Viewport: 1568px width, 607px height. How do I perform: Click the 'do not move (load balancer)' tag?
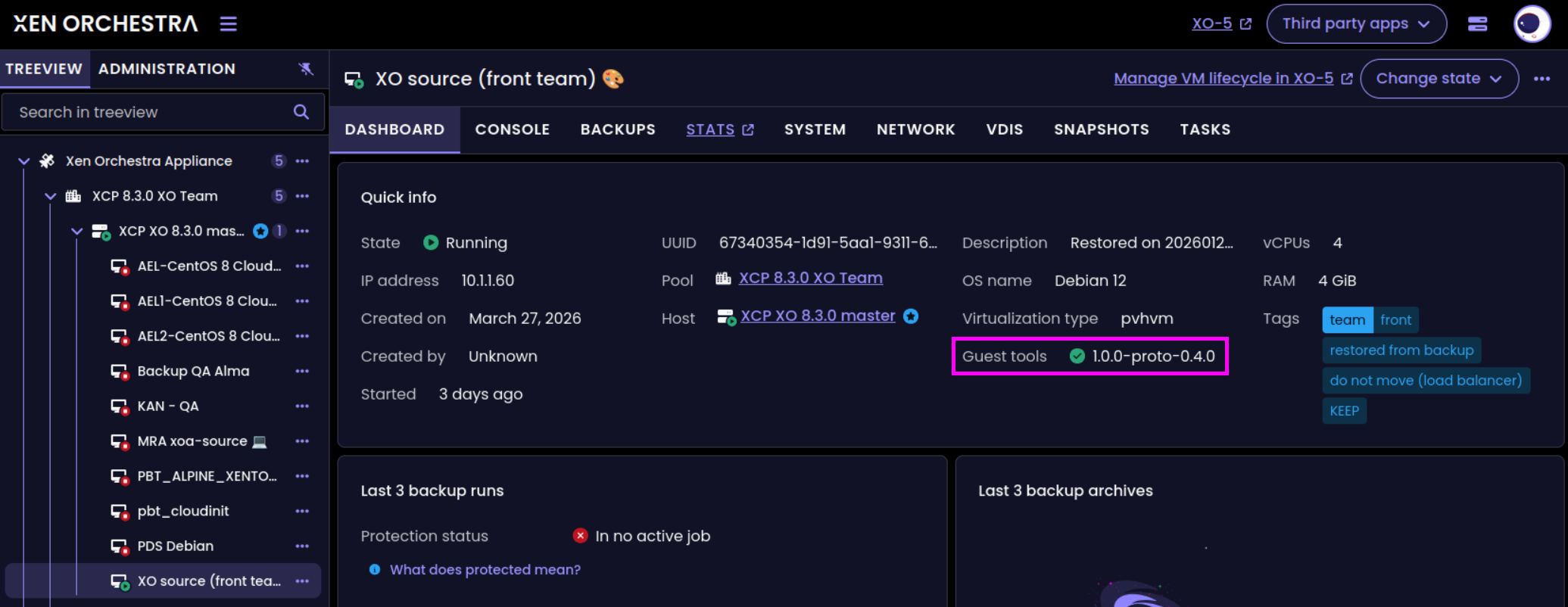(1426, 381)
